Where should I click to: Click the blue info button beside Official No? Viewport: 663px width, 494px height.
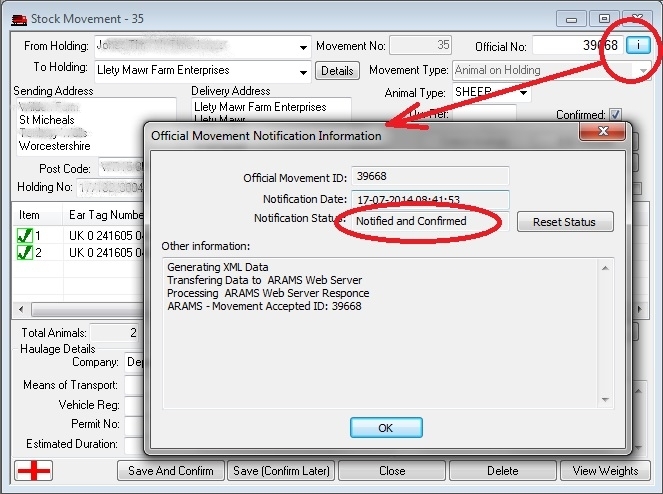[638, 44]
